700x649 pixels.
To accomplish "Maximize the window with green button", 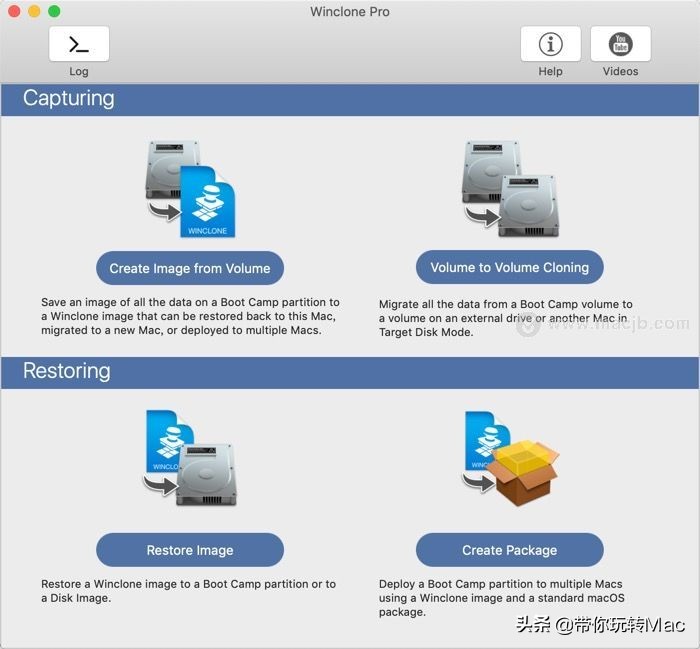I will point(54,11).
